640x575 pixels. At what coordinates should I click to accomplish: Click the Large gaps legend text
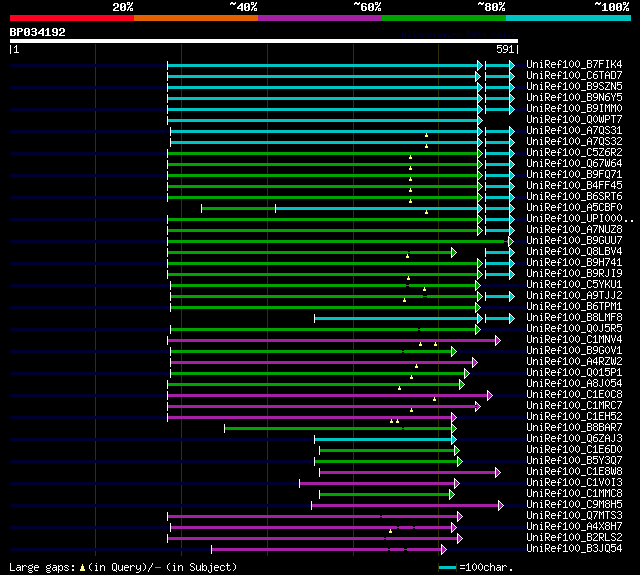[123, 567]
